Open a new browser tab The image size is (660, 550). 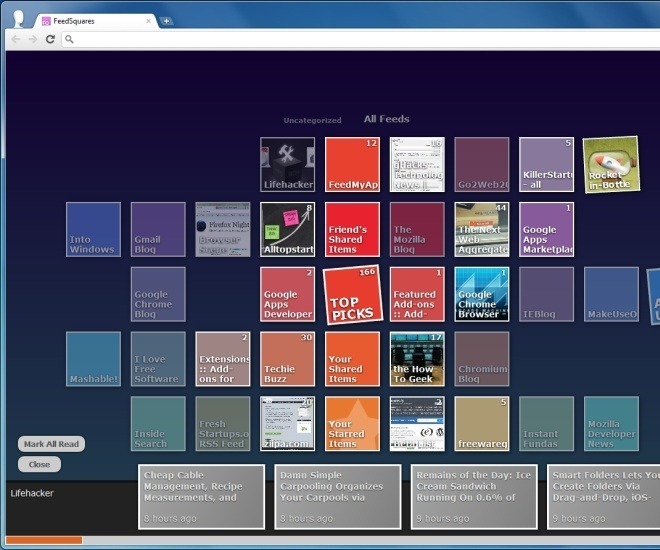[167, 21]
